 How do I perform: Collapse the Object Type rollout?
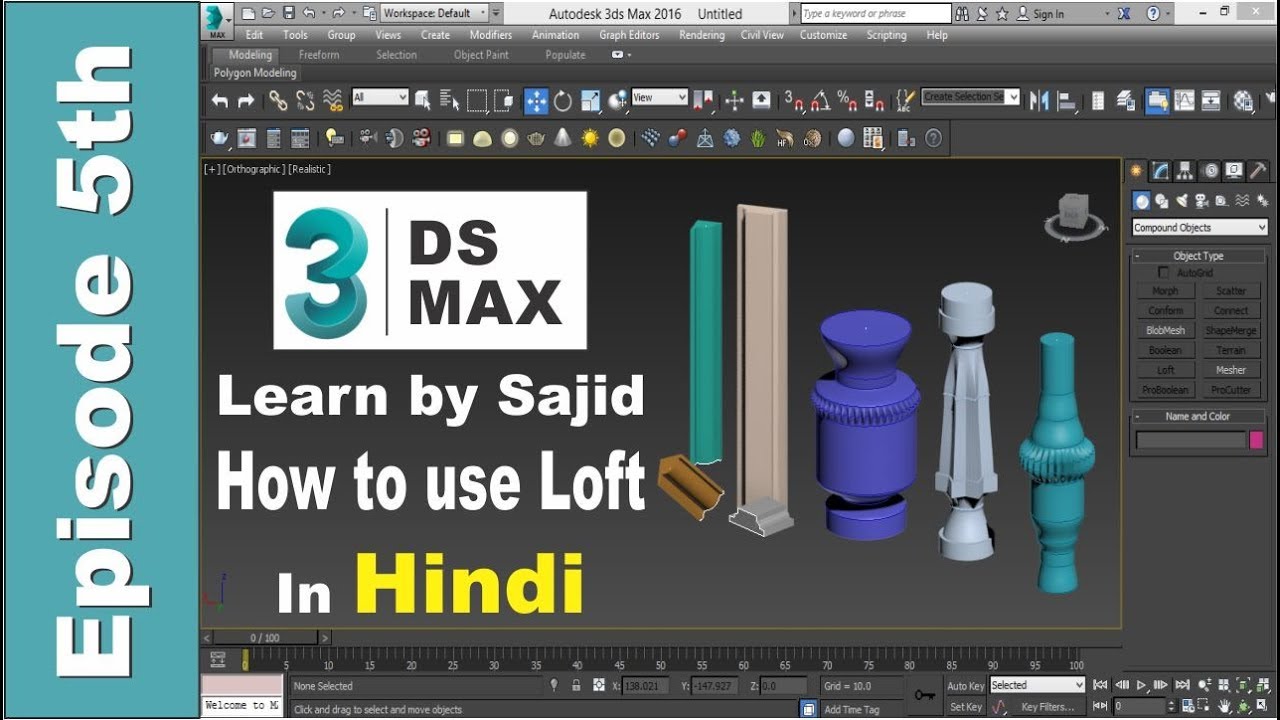tap(1199, 256)
